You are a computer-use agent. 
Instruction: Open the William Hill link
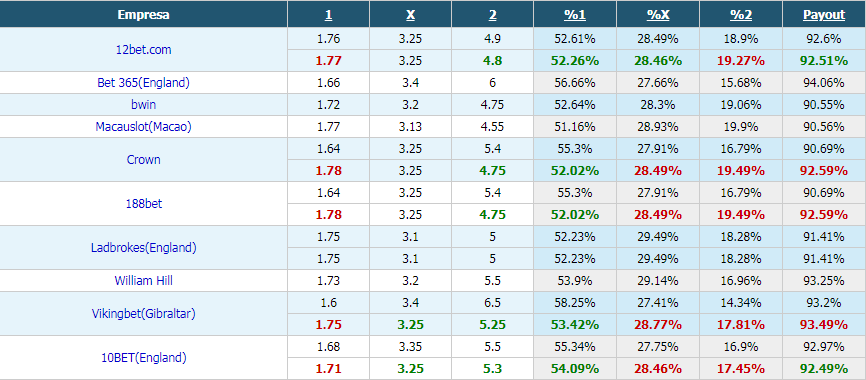[144, 281]
